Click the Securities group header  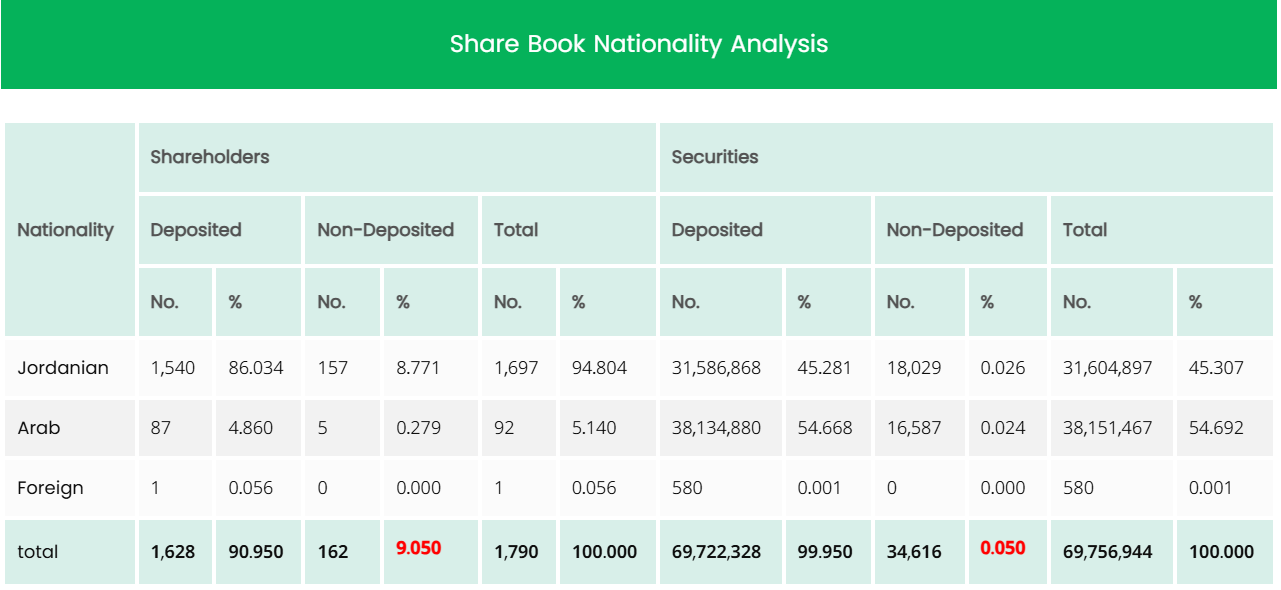(715, 157)
